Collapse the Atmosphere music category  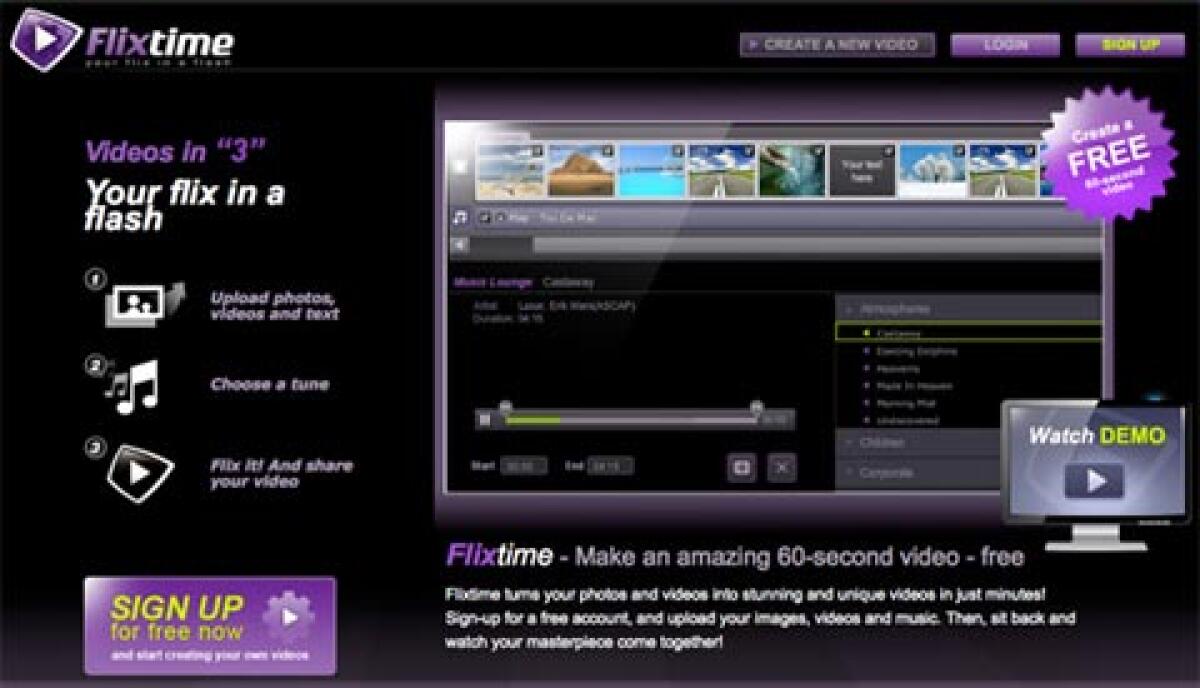click(x=967, y=309)
